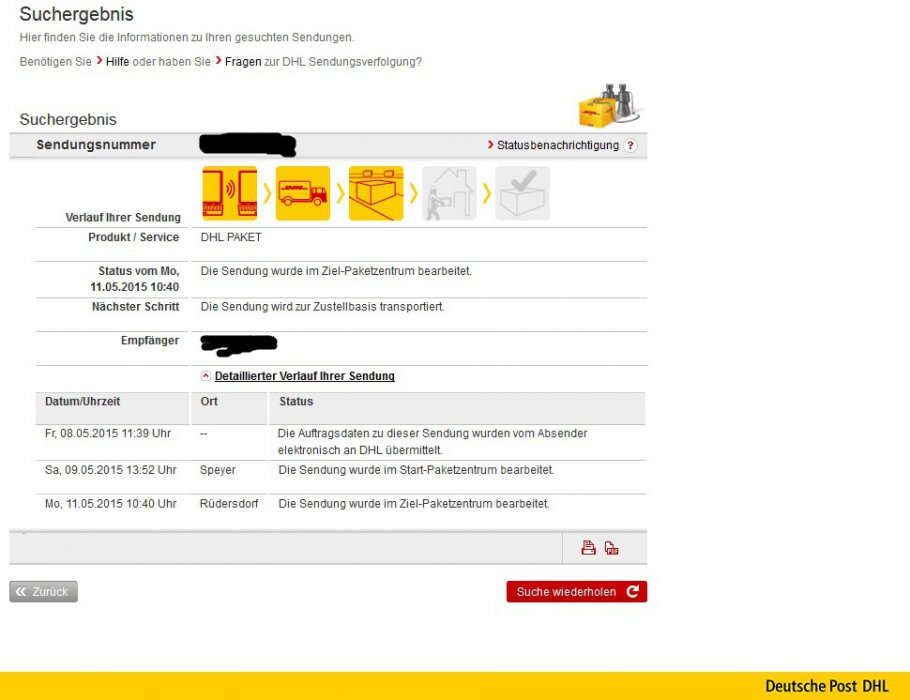Click the PDF export icon
Viewport: 910px width, 700px height.
pyautogui.click(x=612, y=548)
